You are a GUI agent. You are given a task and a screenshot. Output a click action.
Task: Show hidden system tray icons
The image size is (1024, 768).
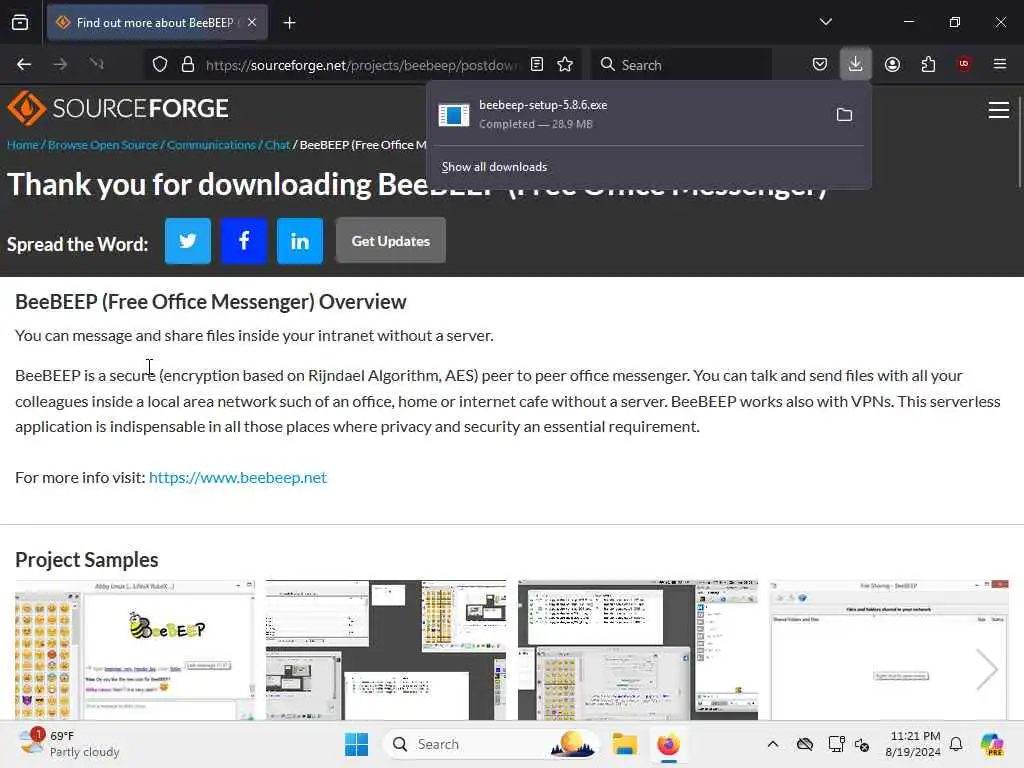pyautogui.click(x=773, y=744)
